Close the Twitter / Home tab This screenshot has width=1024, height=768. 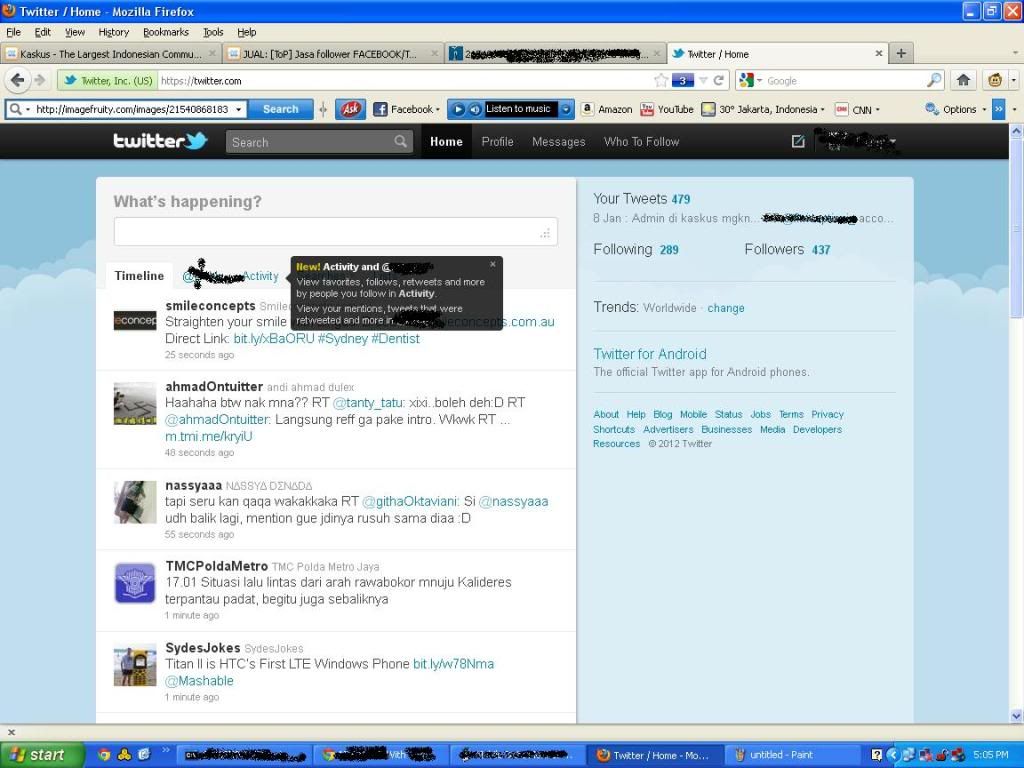(x=879, y=54)
